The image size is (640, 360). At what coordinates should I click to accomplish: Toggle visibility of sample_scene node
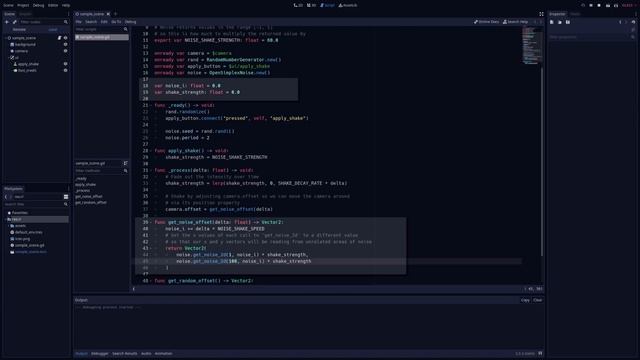(65, 38)
